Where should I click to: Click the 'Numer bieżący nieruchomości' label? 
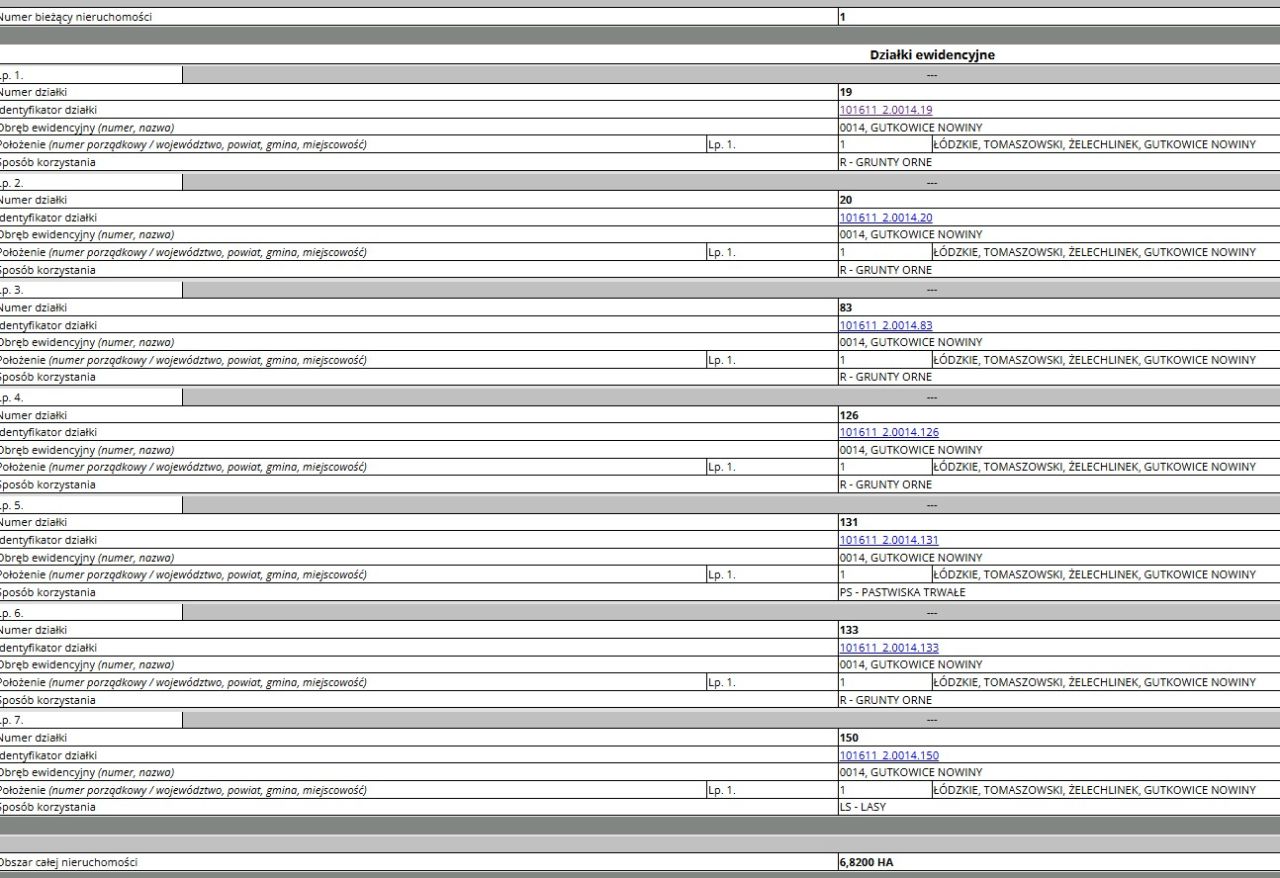pyautogui.click(x=76, y=17)
